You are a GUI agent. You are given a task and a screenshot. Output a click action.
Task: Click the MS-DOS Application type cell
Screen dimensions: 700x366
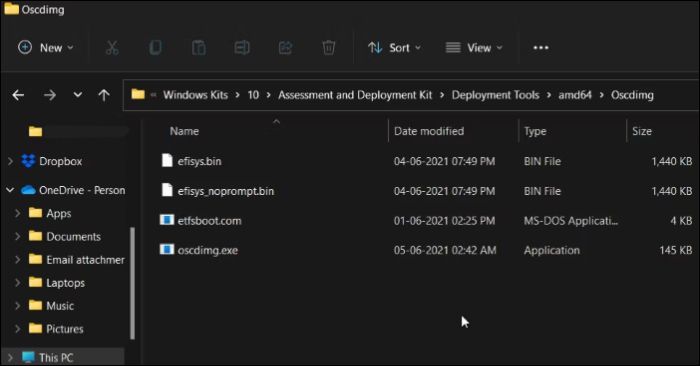pos(571,220)
